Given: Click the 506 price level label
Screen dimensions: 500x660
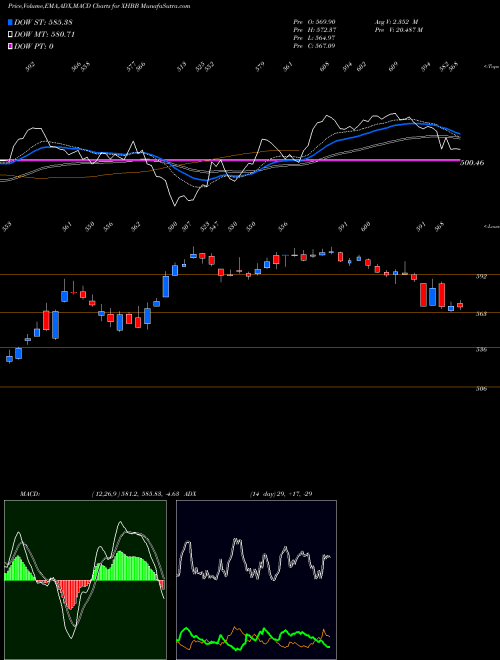Looking at the screenshot, I should pyautogui.click(x=481, y=389).
